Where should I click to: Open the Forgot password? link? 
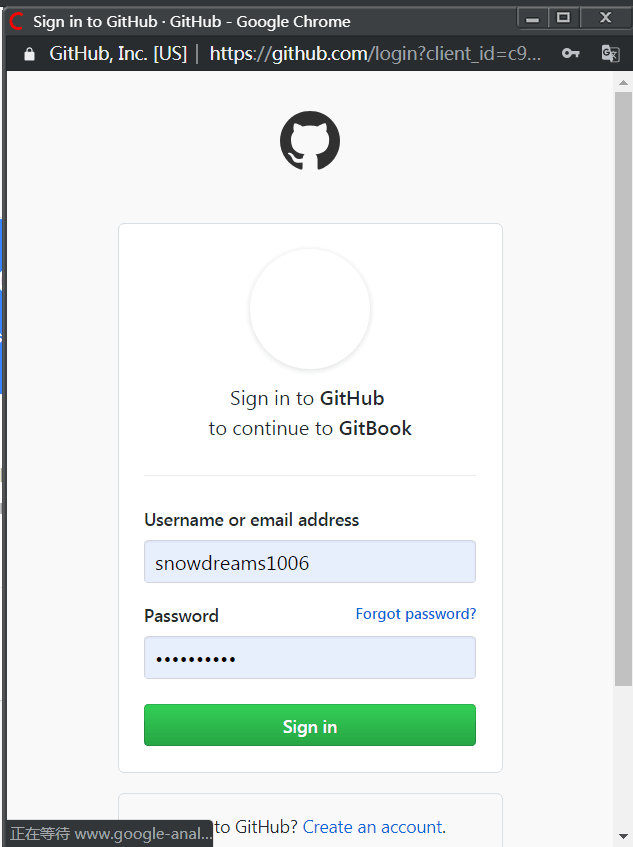click(416, 614)
